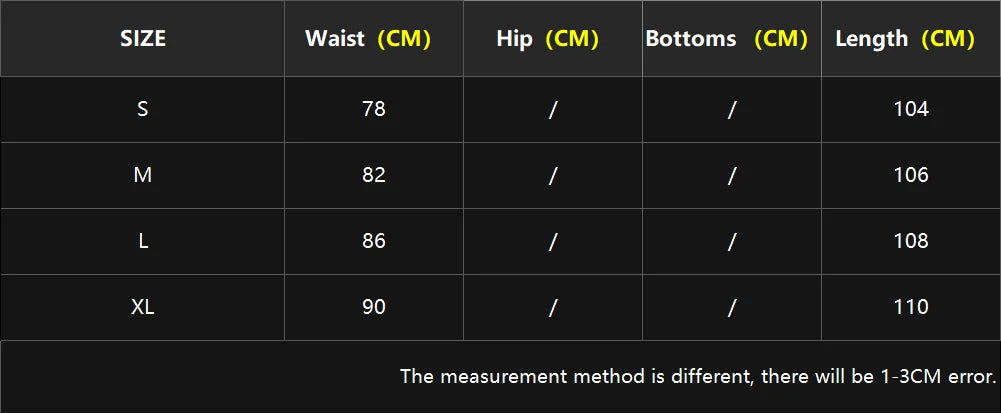Click the Hip cell in the S row

tap(552, 109)
